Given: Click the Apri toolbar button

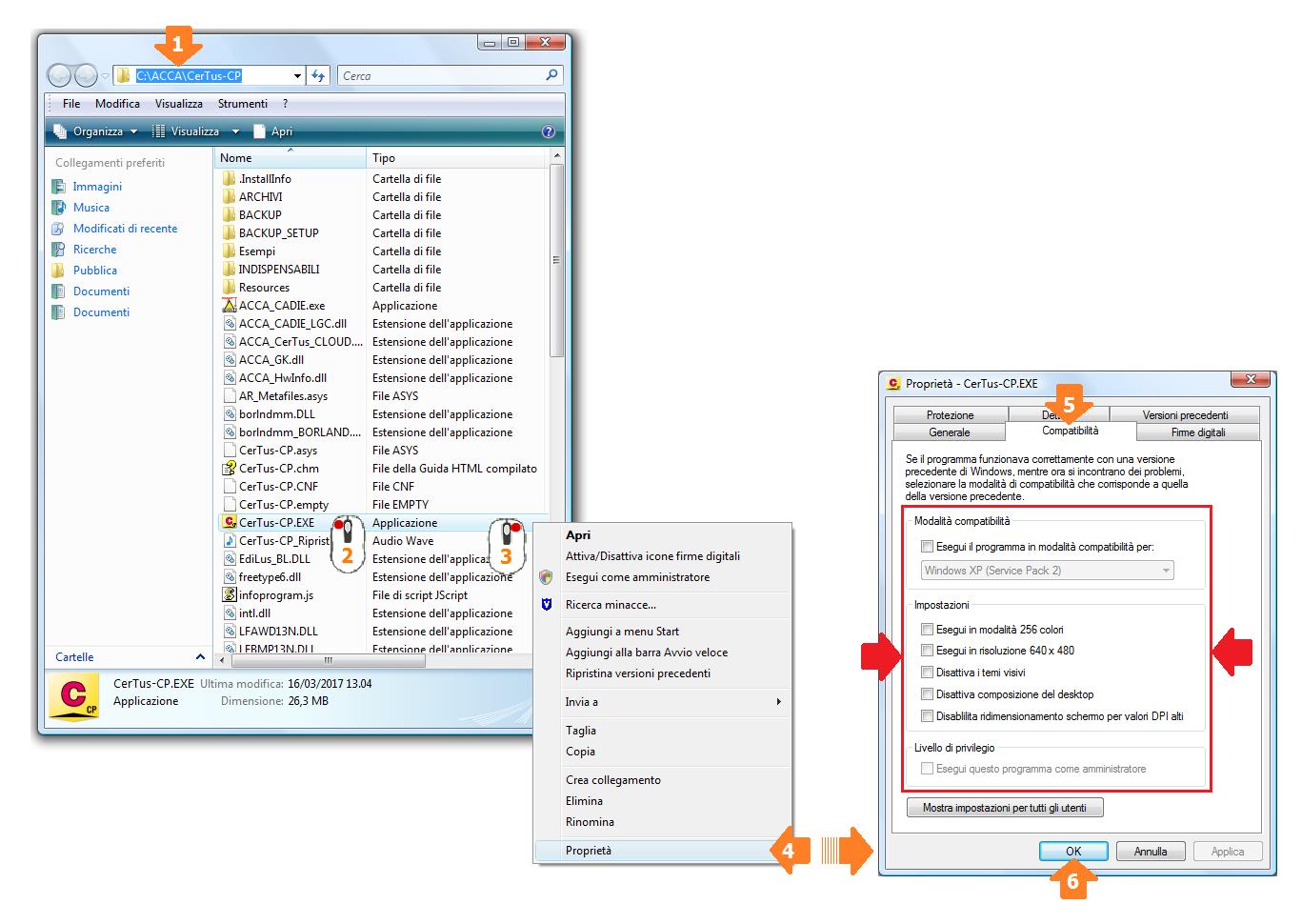Looking at the screenshot, I should click(272, 131).
